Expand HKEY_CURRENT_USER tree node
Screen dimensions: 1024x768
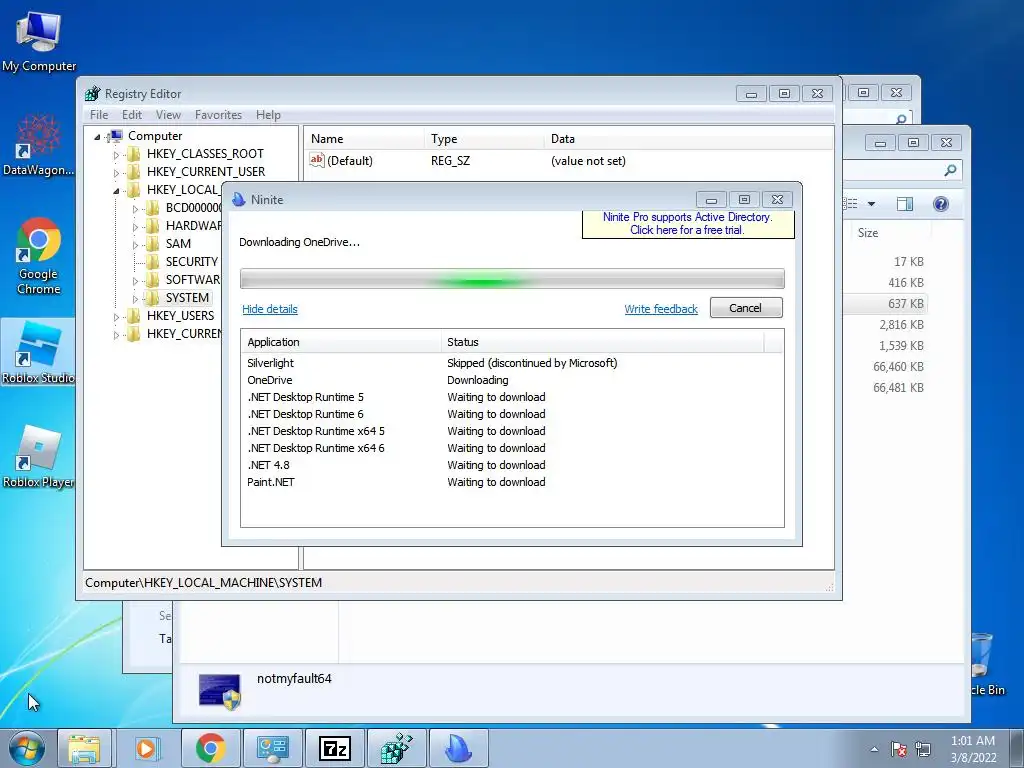tap(116, 172)
